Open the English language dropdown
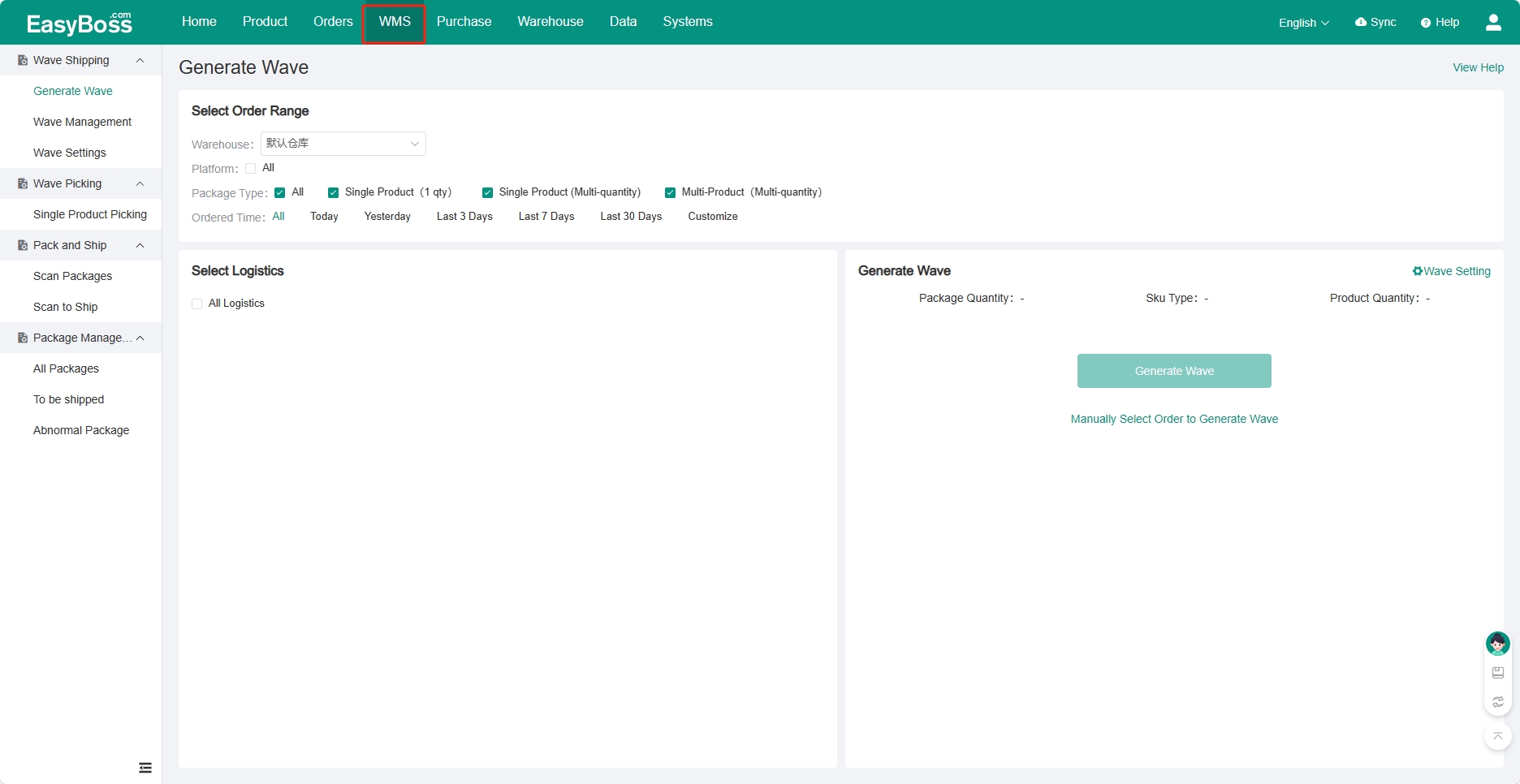The height and width of the screenshot is (784, 1520). [x=1302, y=23]
